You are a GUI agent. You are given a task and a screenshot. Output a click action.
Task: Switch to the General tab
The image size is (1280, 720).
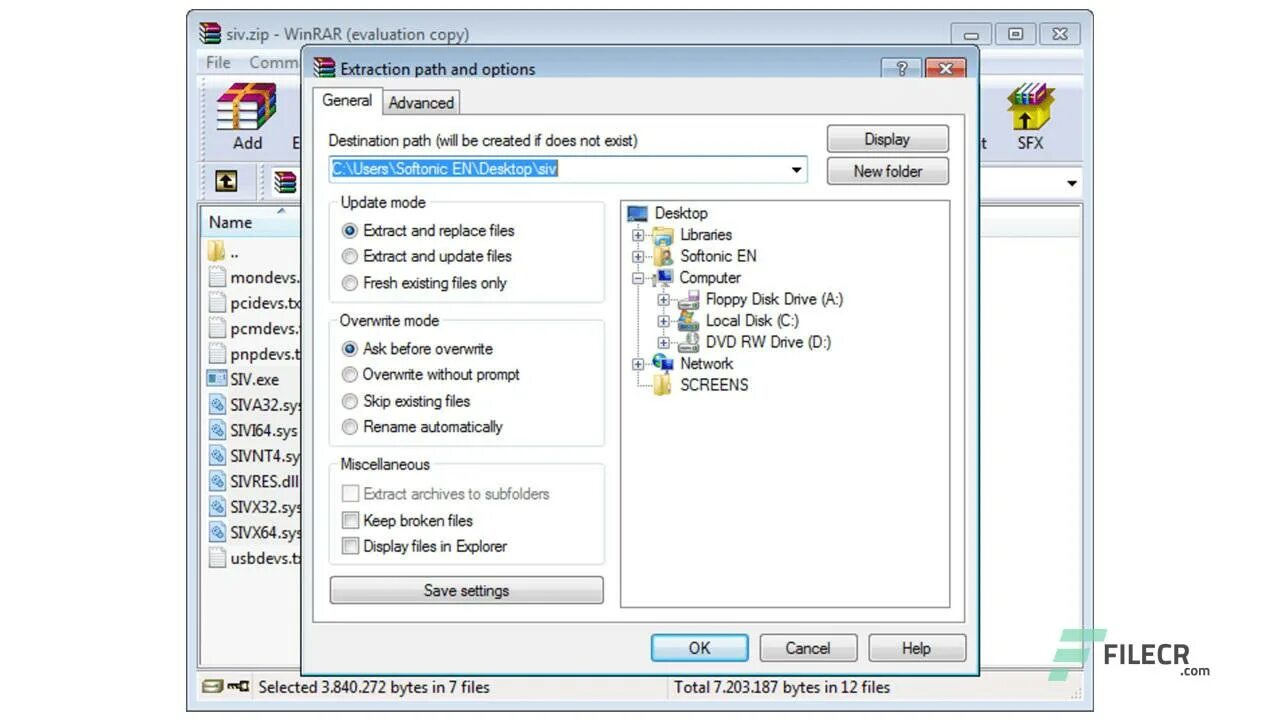347,101
